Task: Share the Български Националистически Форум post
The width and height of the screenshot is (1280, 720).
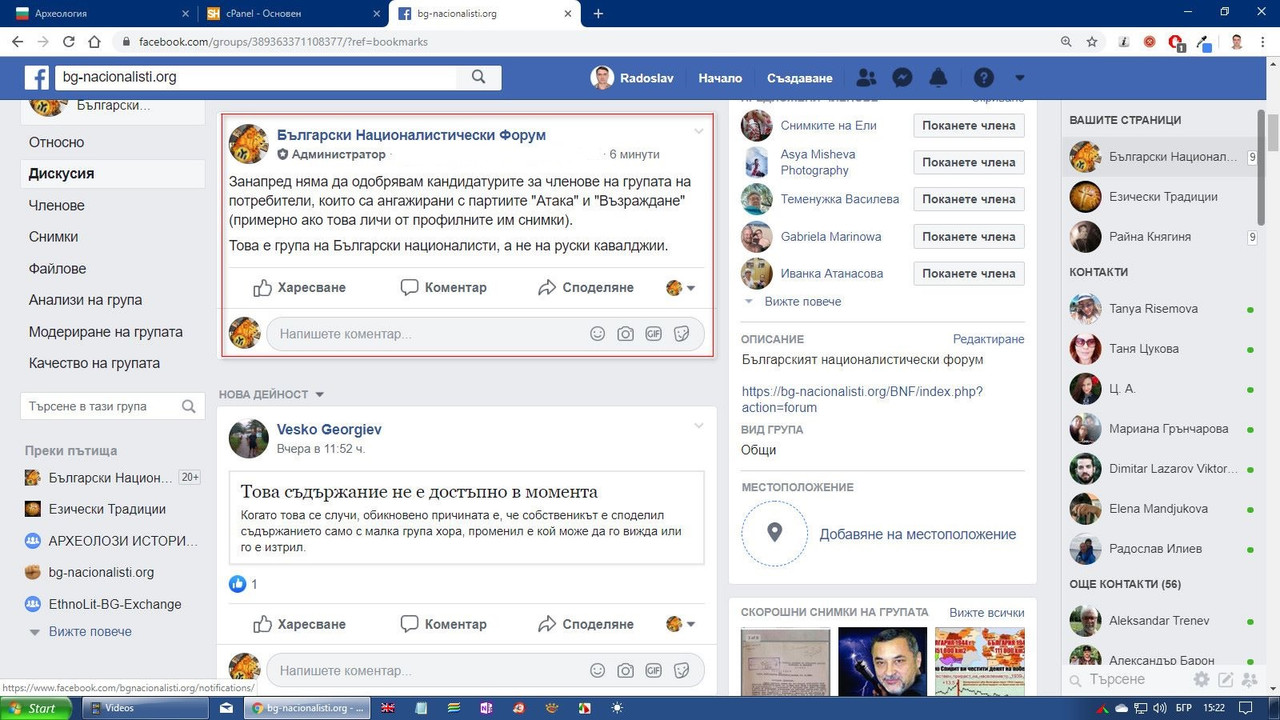Action: [x=585, y=288]
